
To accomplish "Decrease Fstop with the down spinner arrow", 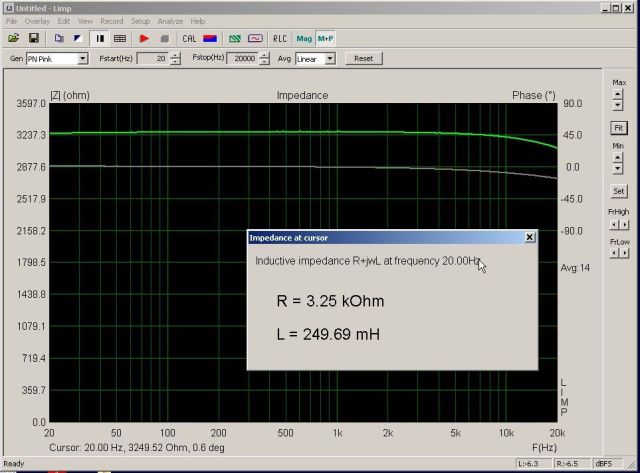I will [264, 62].
